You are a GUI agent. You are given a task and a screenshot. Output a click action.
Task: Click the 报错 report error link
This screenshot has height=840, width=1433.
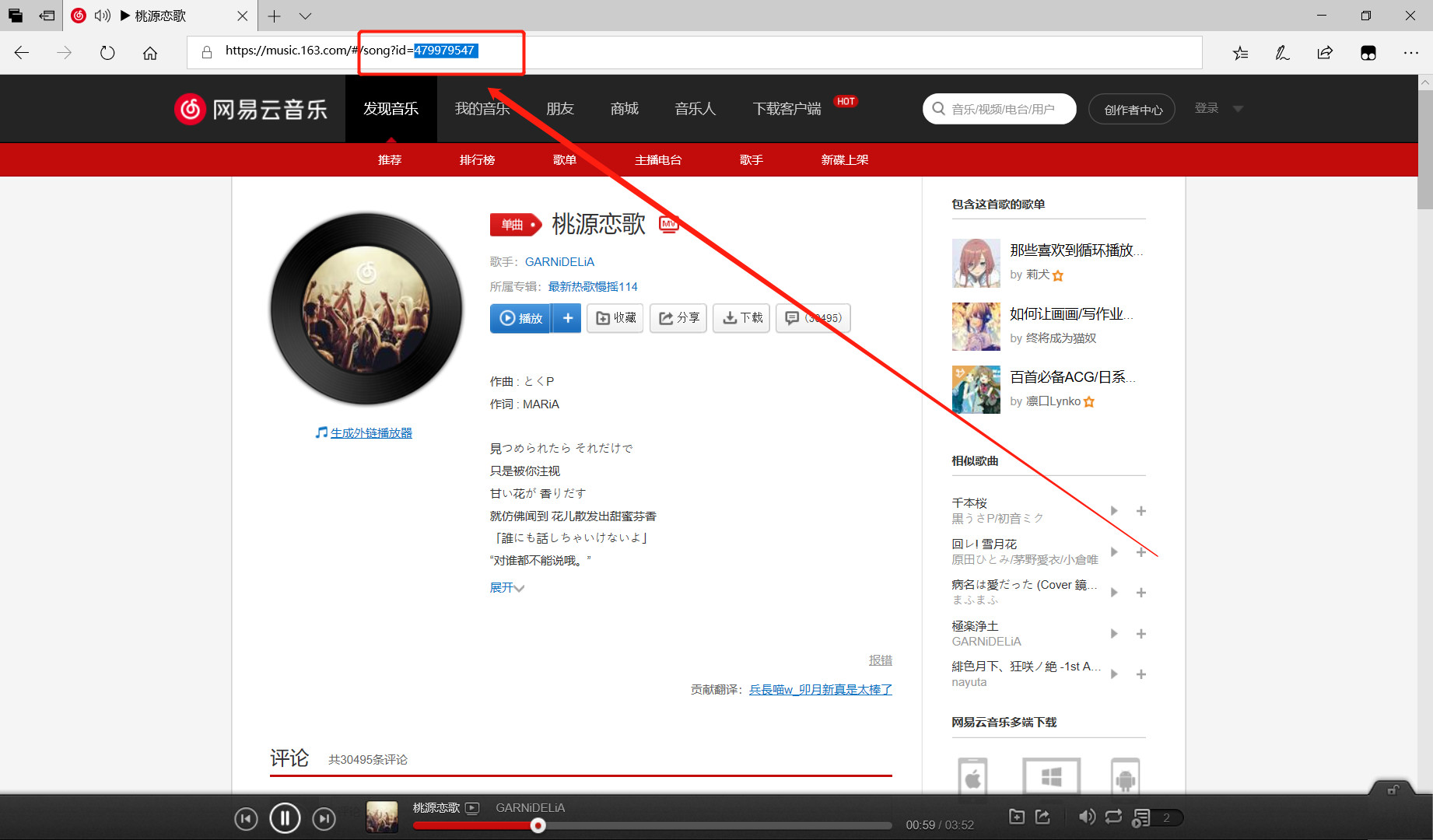(x=881, y=660)
